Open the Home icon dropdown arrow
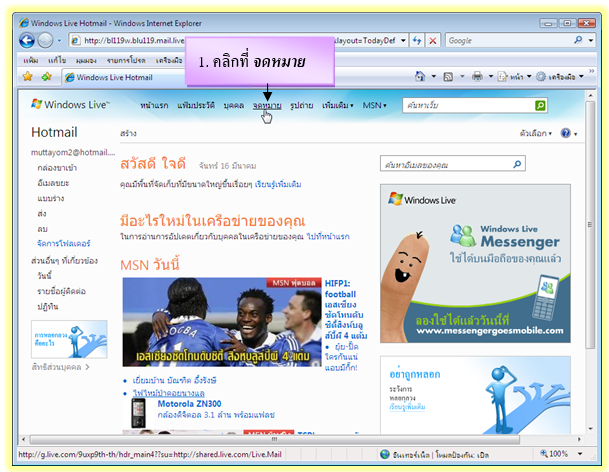This screenshot has height=472, width=609. point(434,77)
